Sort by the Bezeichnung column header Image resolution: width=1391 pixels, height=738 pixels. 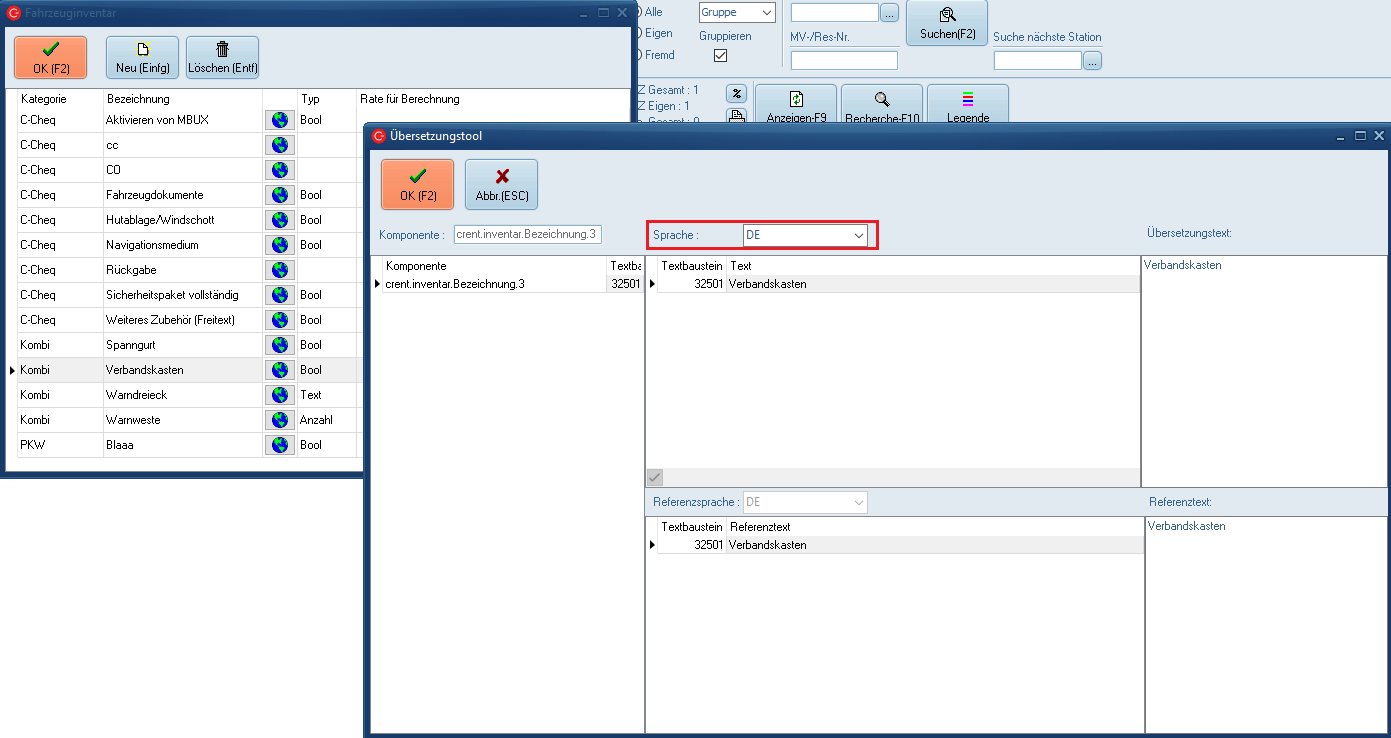tap(183, 99)
